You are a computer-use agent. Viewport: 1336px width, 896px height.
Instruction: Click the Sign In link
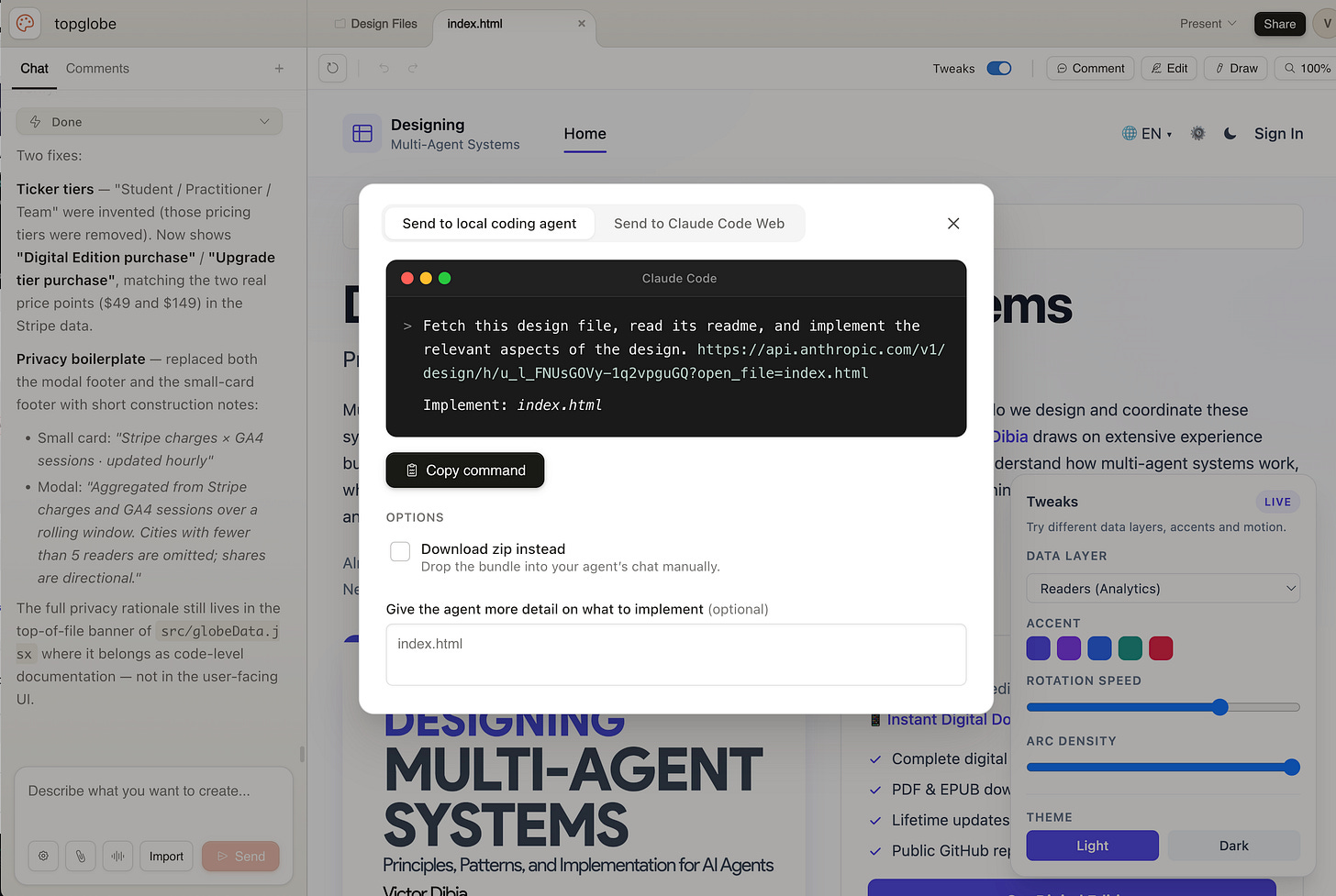(x=1278, y=134)
